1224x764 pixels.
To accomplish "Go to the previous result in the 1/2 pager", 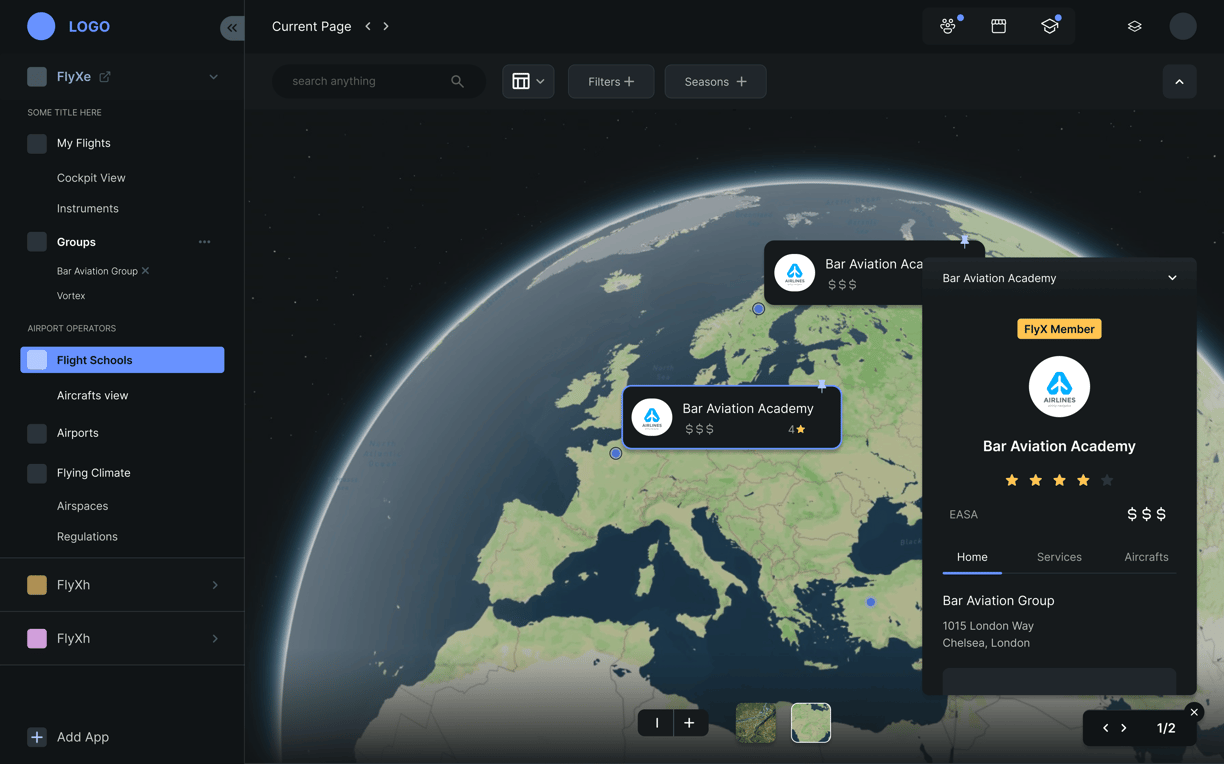I will click(1105, 728).
